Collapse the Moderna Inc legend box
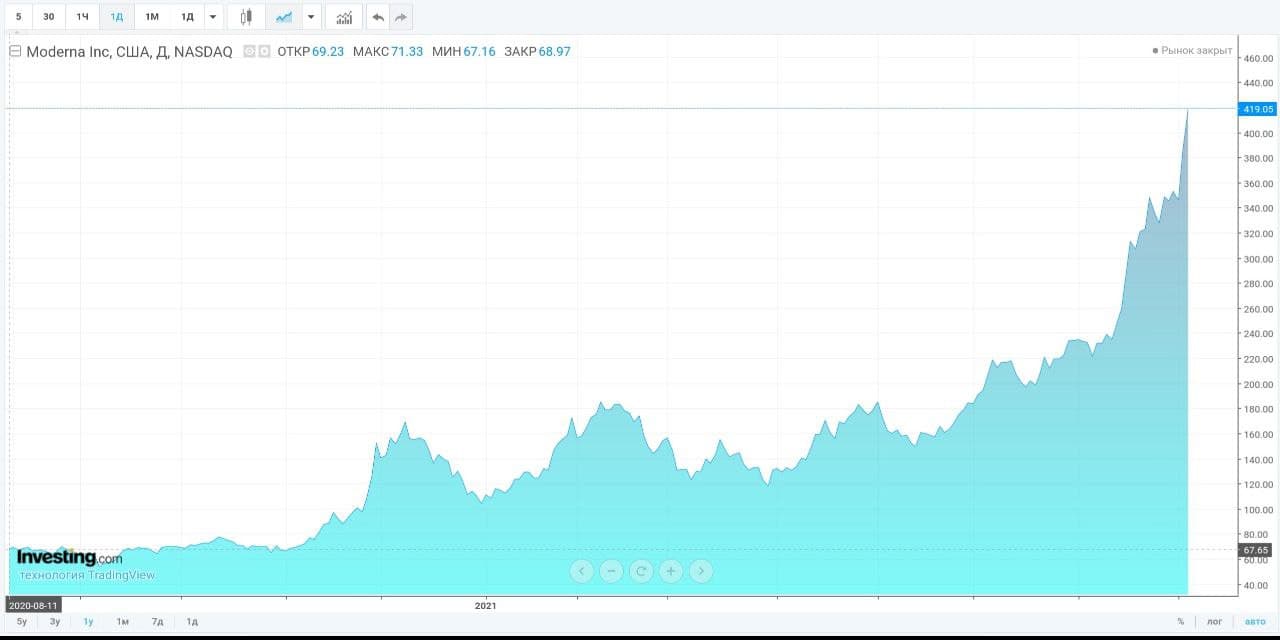Image resolution: width=1280 pixels, height=640 pixels. 15,51
